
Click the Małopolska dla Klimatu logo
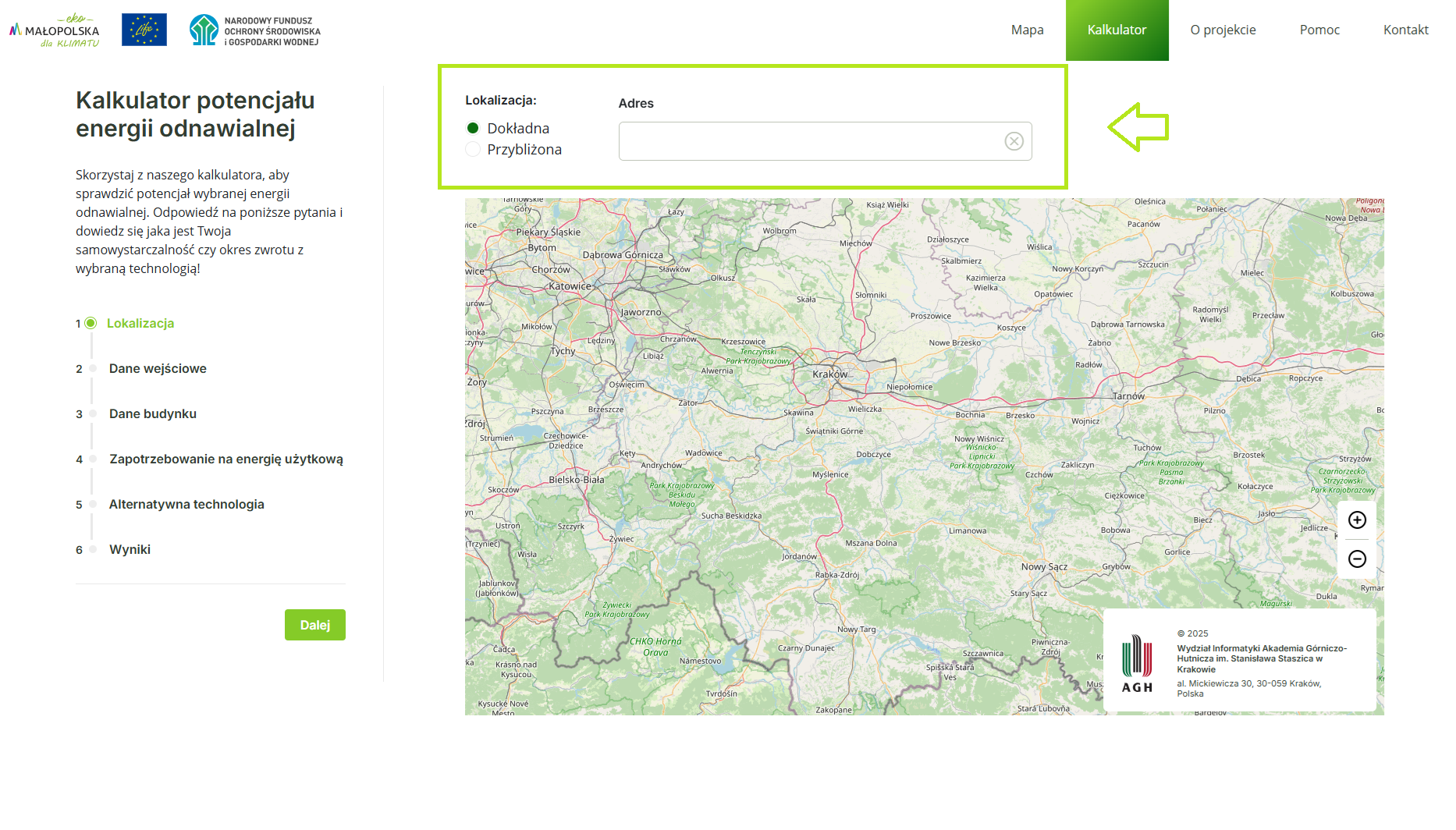[55, 30]
